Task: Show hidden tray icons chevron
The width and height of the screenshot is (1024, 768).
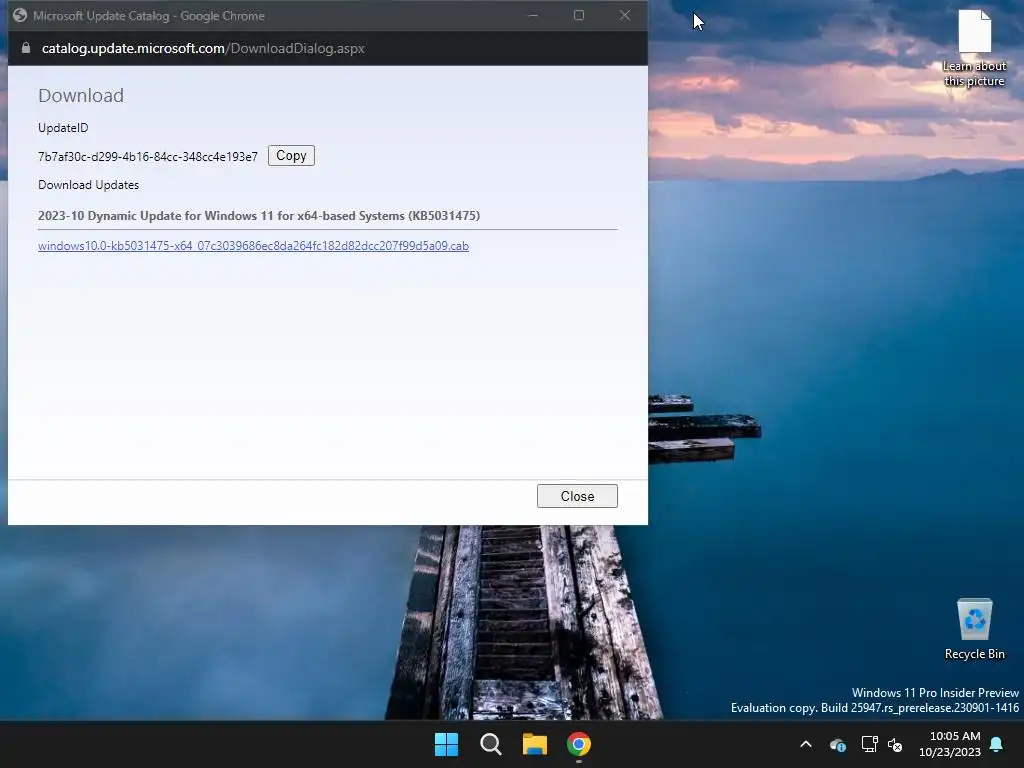Action: (x=806, y=744)
